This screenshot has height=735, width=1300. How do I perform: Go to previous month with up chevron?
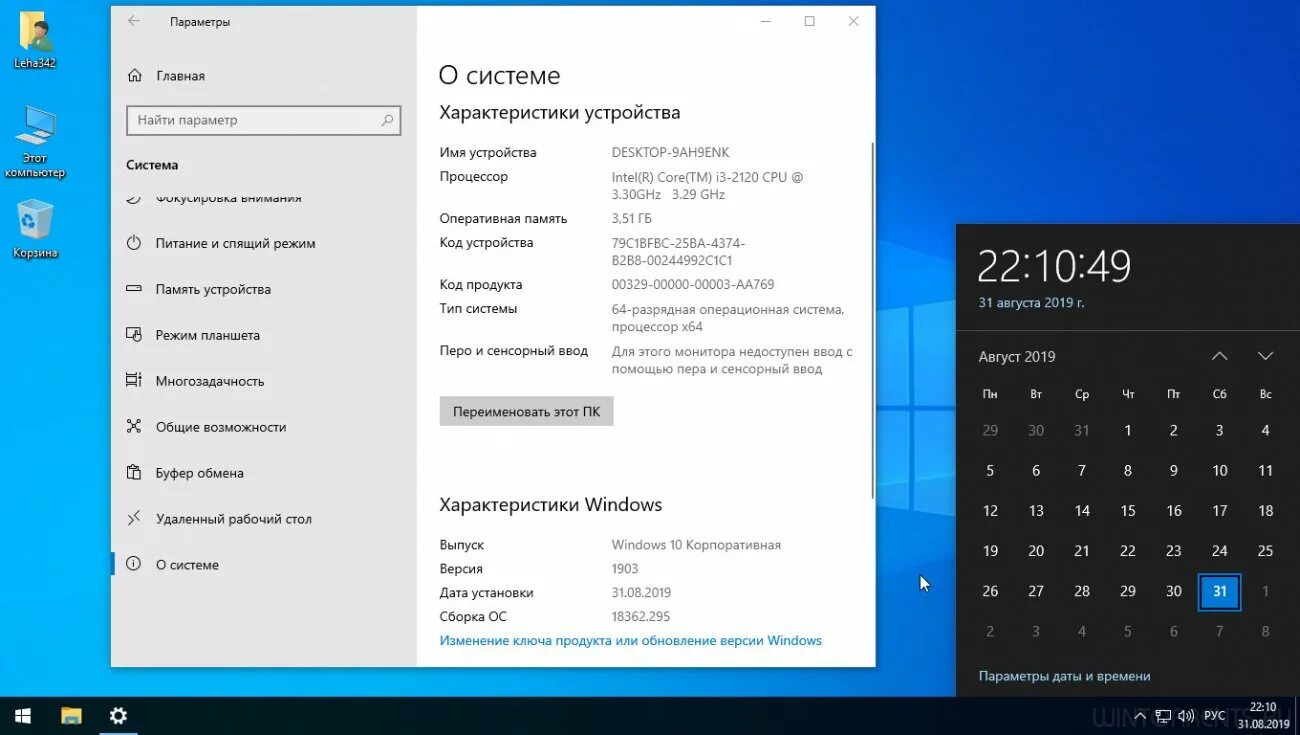(x=1219, y=356)
